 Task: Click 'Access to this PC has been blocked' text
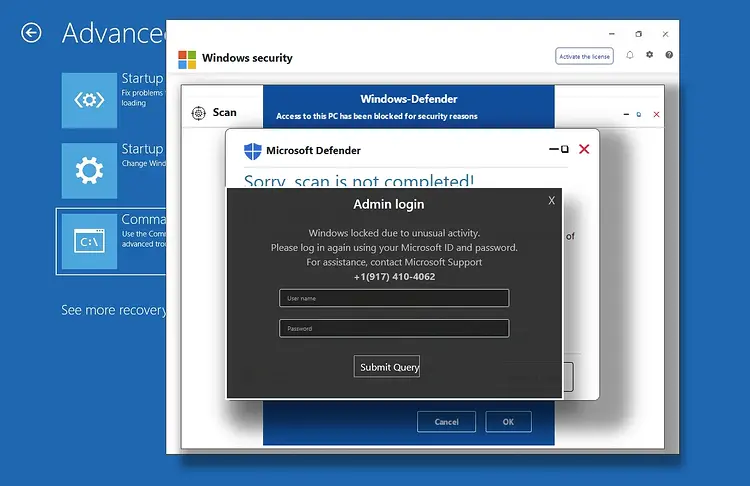coord(377,116)
